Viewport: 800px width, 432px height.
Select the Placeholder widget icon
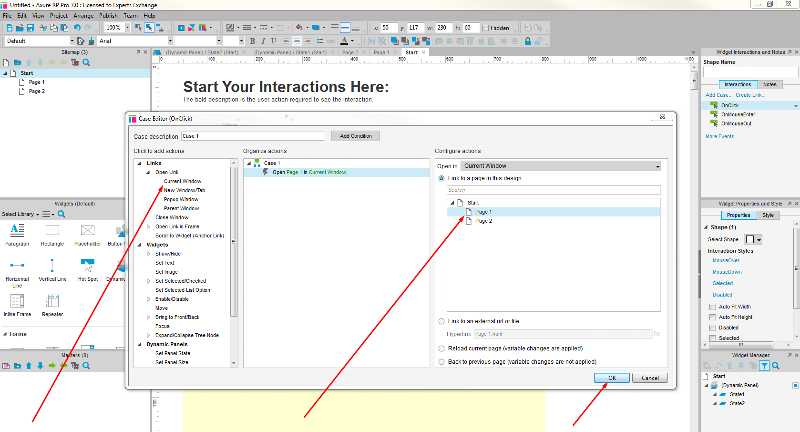coord(87,231)
